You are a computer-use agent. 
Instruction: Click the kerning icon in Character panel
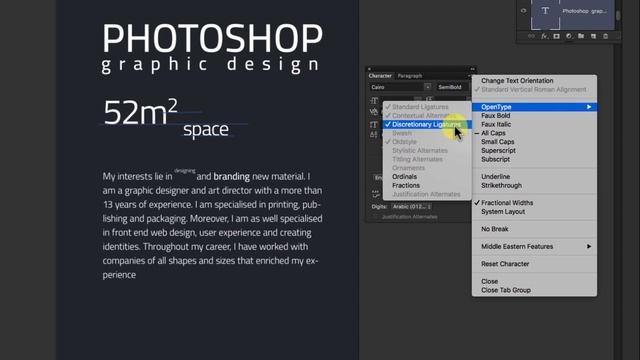[x=373, y=111]
